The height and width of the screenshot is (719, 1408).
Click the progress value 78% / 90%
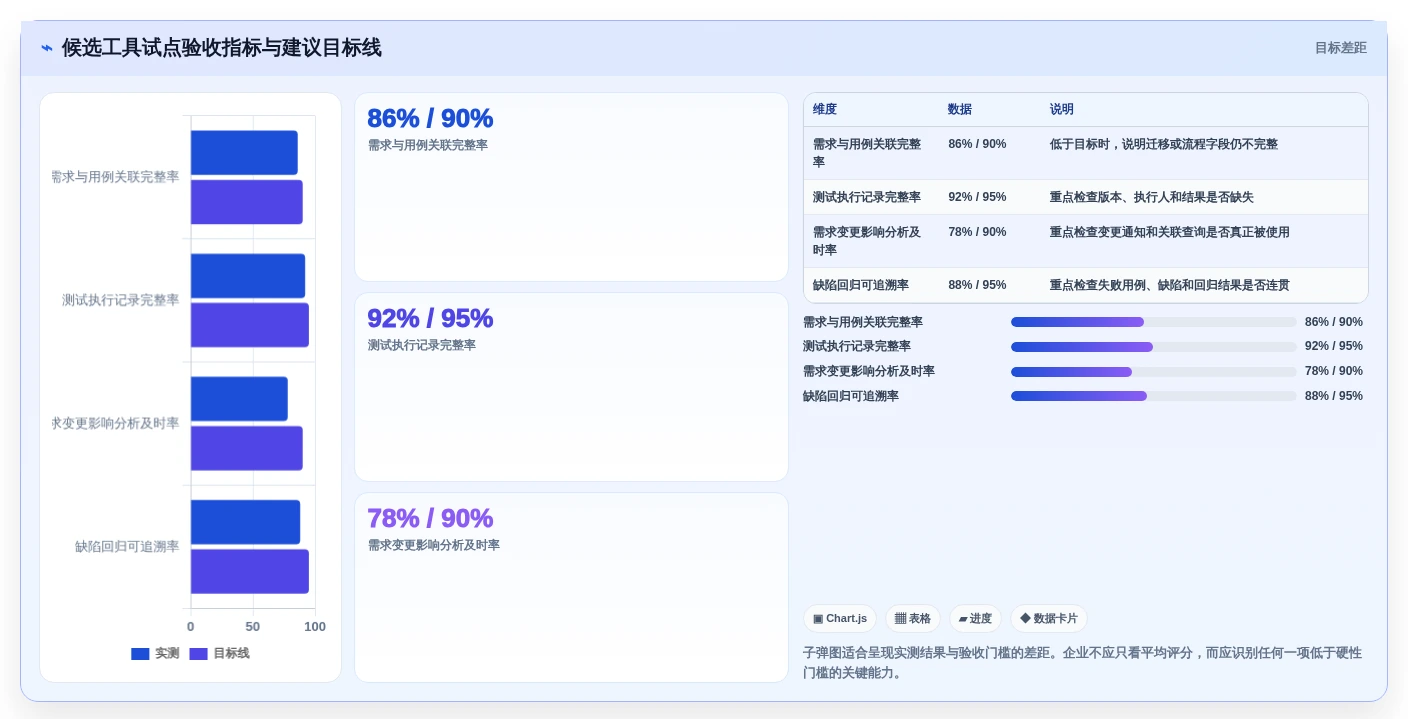click(x=1334, y=371)
